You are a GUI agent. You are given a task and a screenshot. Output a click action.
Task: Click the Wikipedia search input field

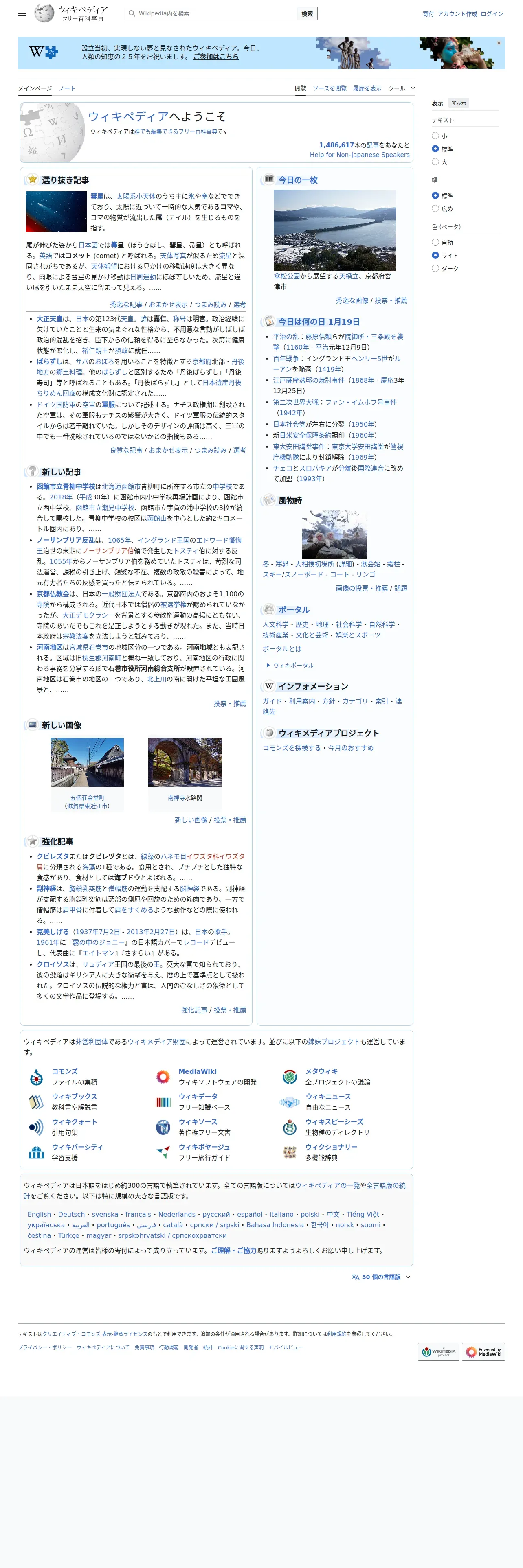pos(211,13)
